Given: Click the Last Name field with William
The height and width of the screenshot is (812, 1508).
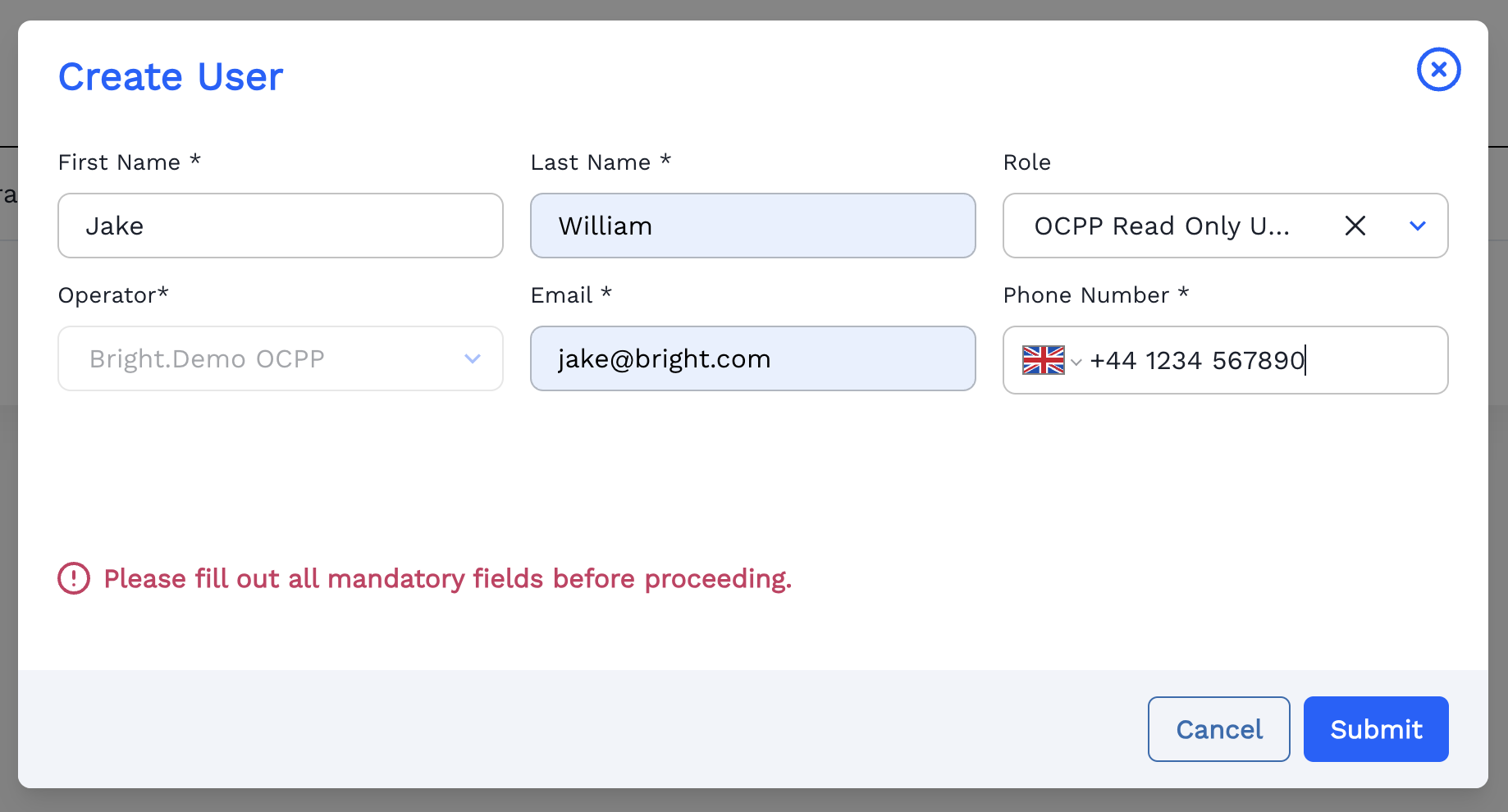Looking at the screenshot, I should pyautogui.click(x=752, y=226).
